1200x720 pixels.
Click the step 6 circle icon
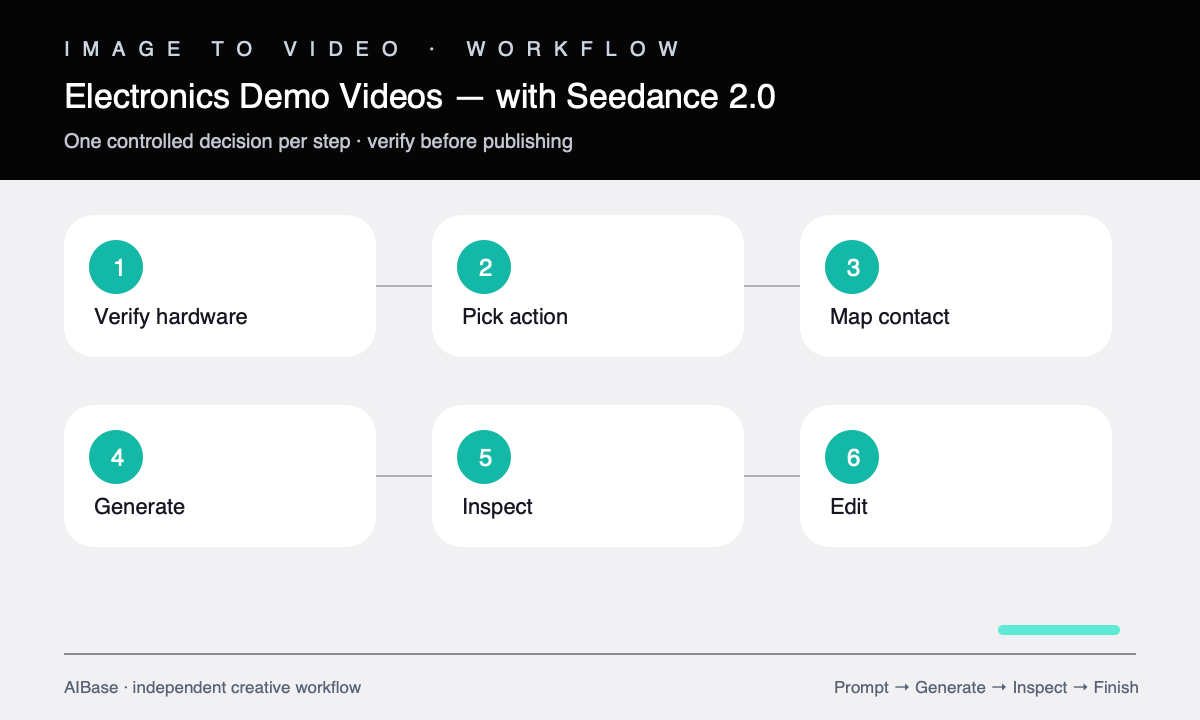coord(852,457)
